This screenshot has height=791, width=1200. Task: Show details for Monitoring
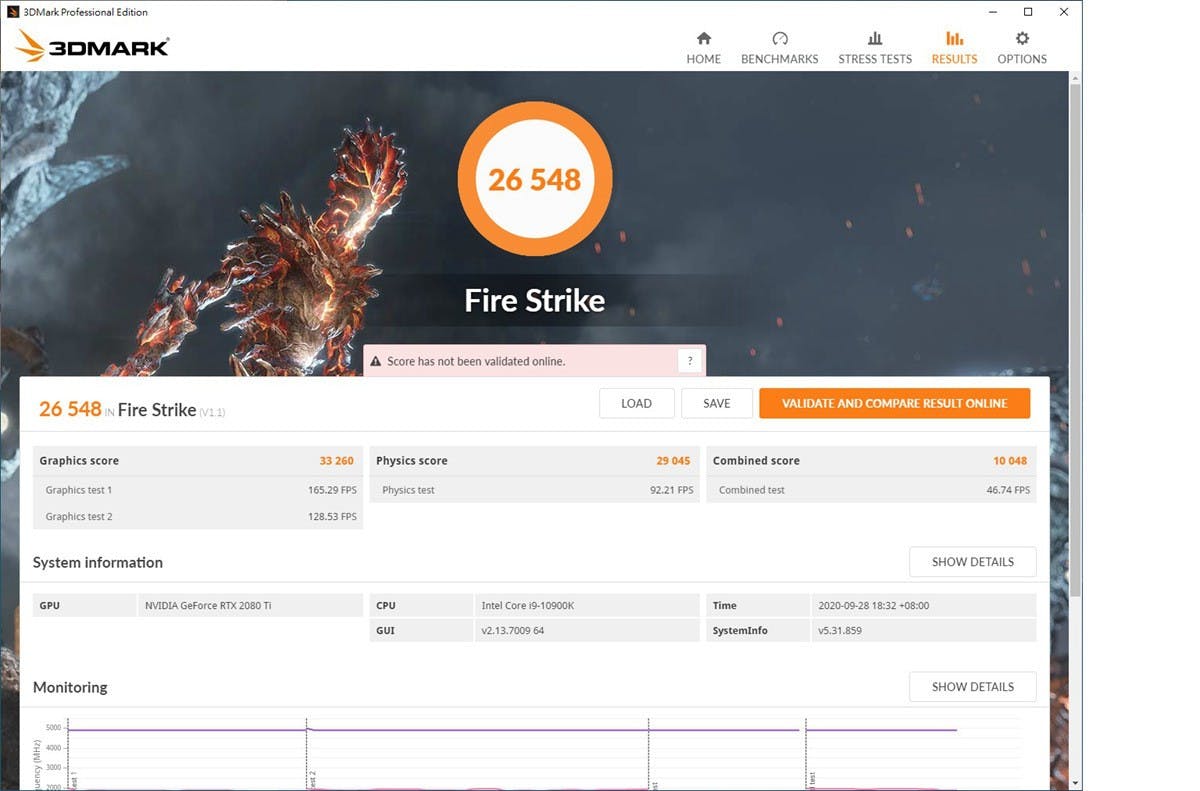pos(972,687)
